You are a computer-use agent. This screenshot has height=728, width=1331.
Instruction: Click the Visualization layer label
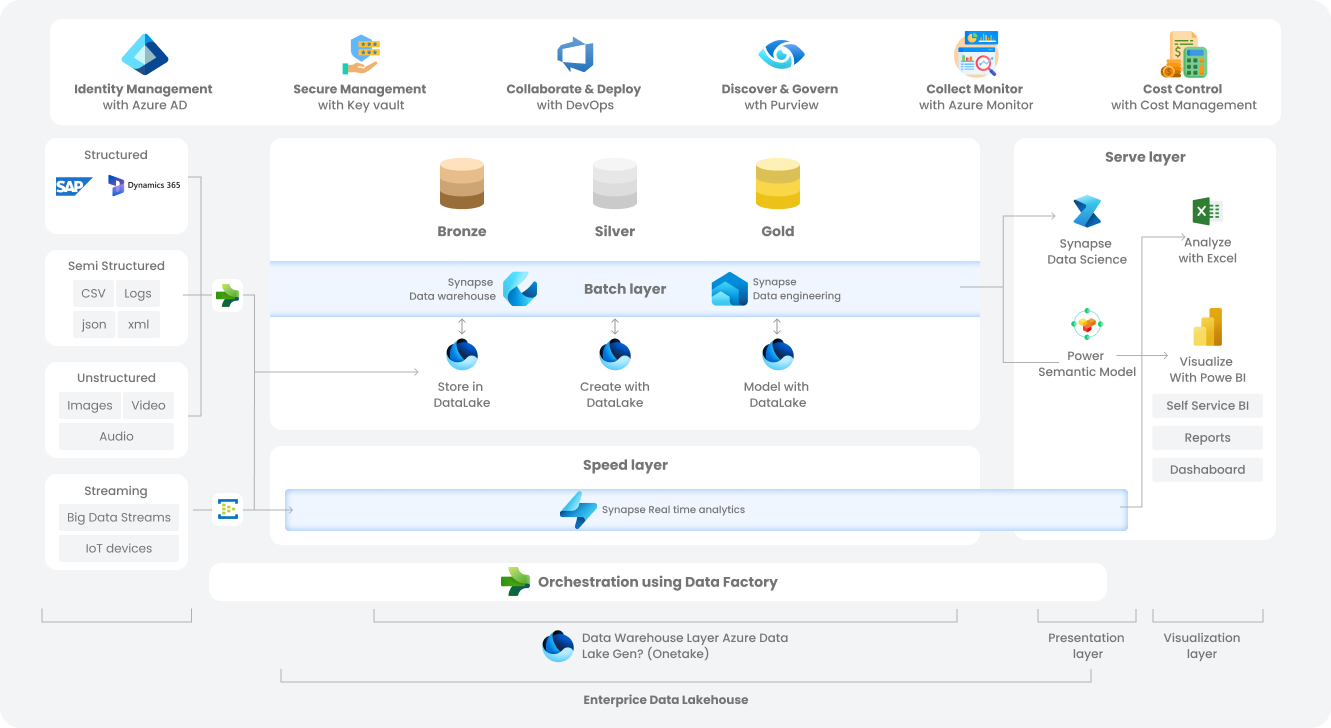point(1202,646)
